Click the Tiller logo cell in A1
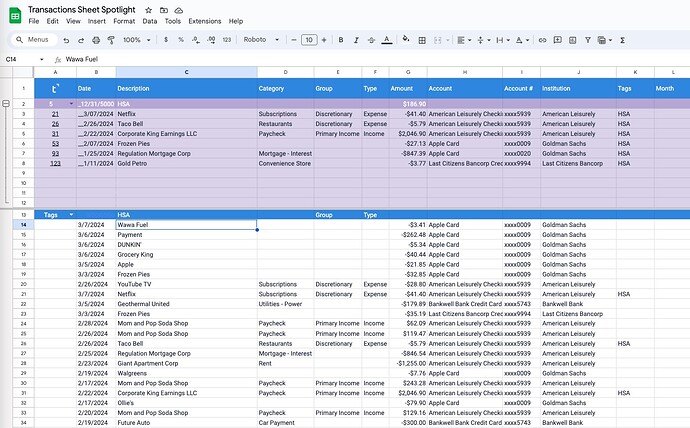690x428 pixels. pyautogui.click(x=55, y=88)
